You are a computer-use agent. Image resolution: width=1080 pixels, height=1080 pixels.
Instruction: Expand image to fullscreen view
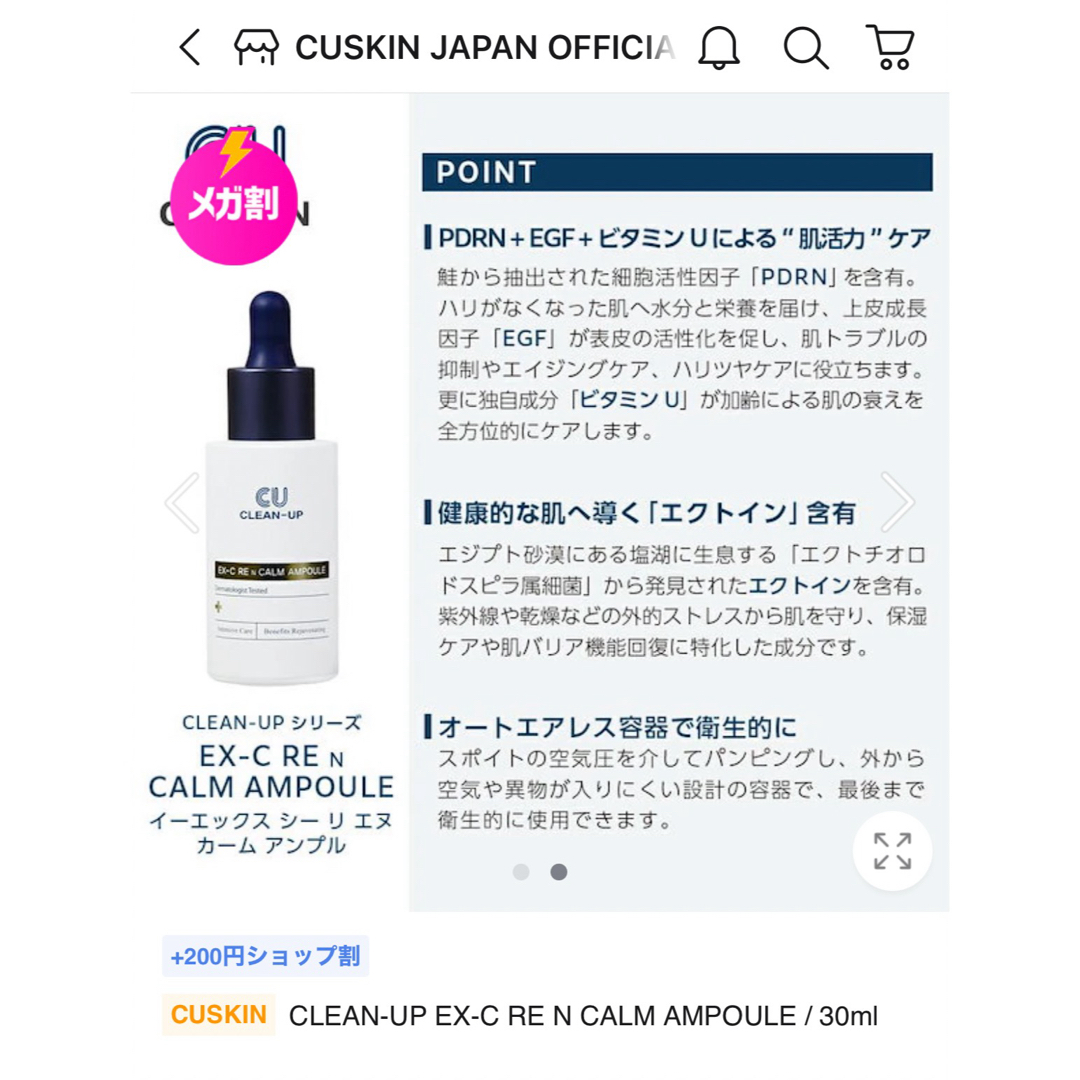893,851
